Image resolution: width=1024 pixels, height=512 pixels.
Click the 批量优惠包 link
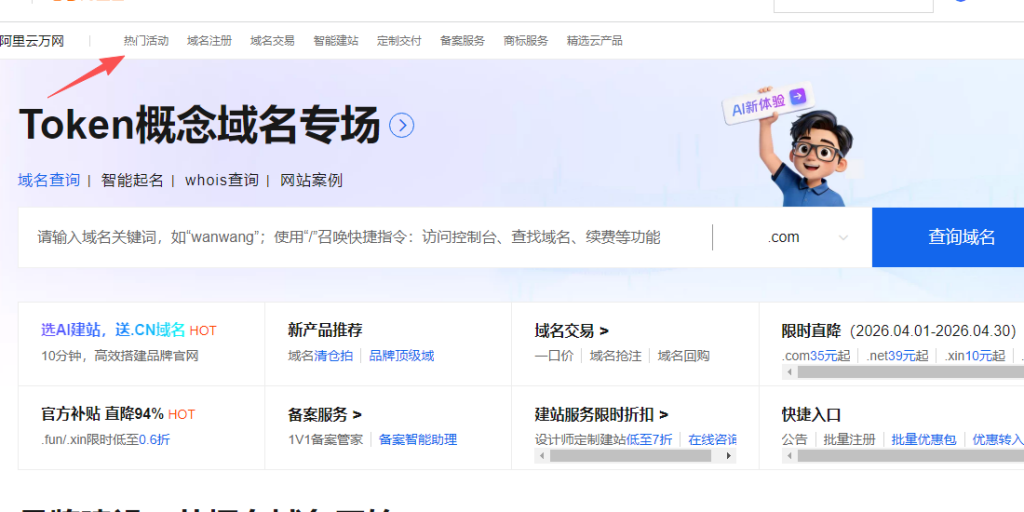pyautogui.click(x=923, y=439)
